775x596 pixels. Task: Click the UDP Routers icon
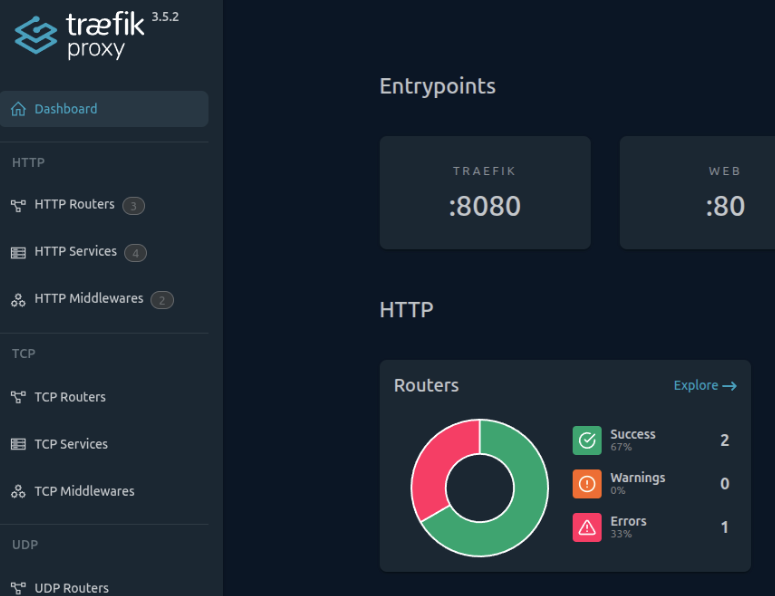[x=18, y=588]
